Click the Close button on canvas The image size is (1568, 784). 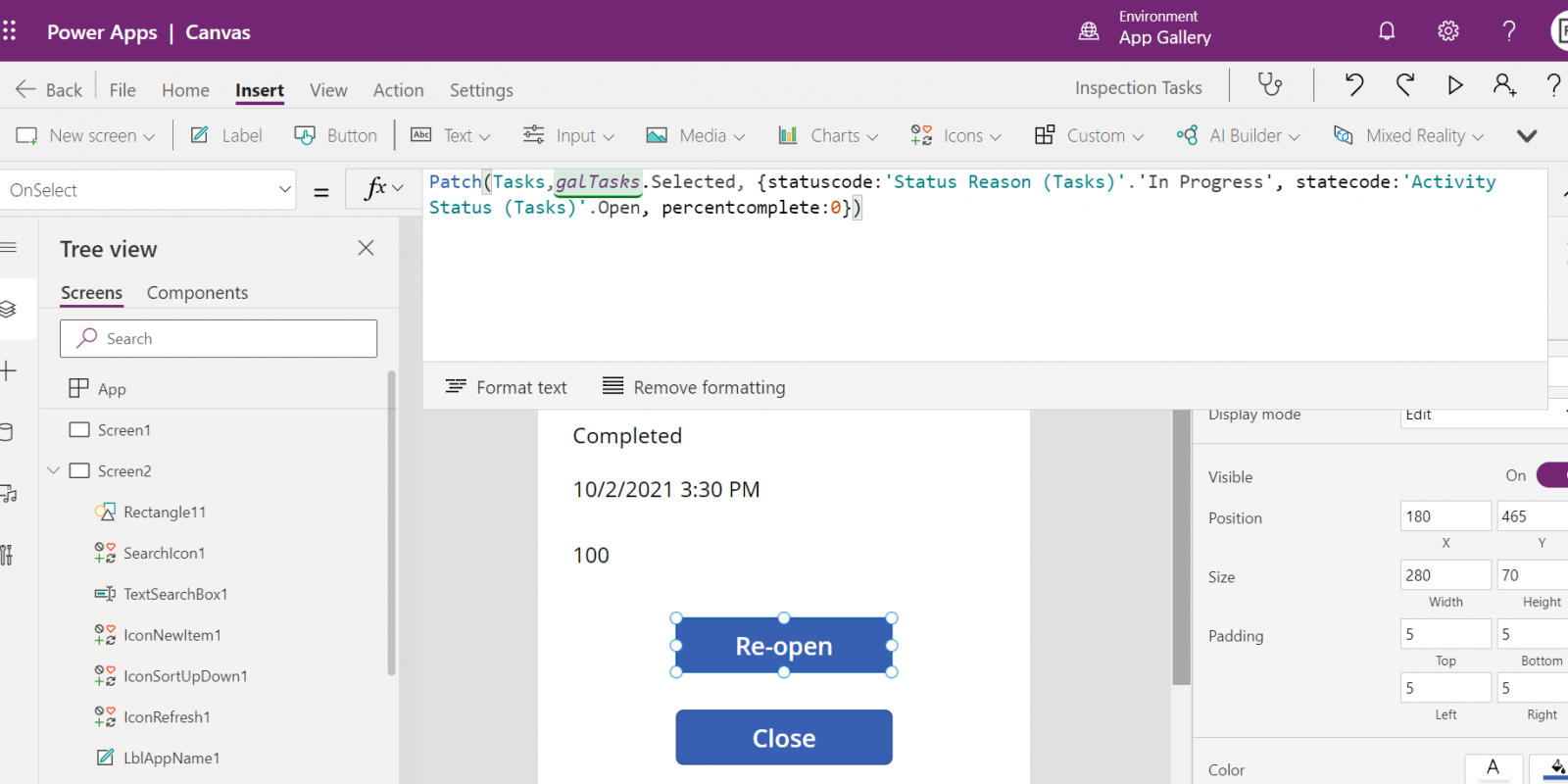pyautogui.click(x=784, y=737)
